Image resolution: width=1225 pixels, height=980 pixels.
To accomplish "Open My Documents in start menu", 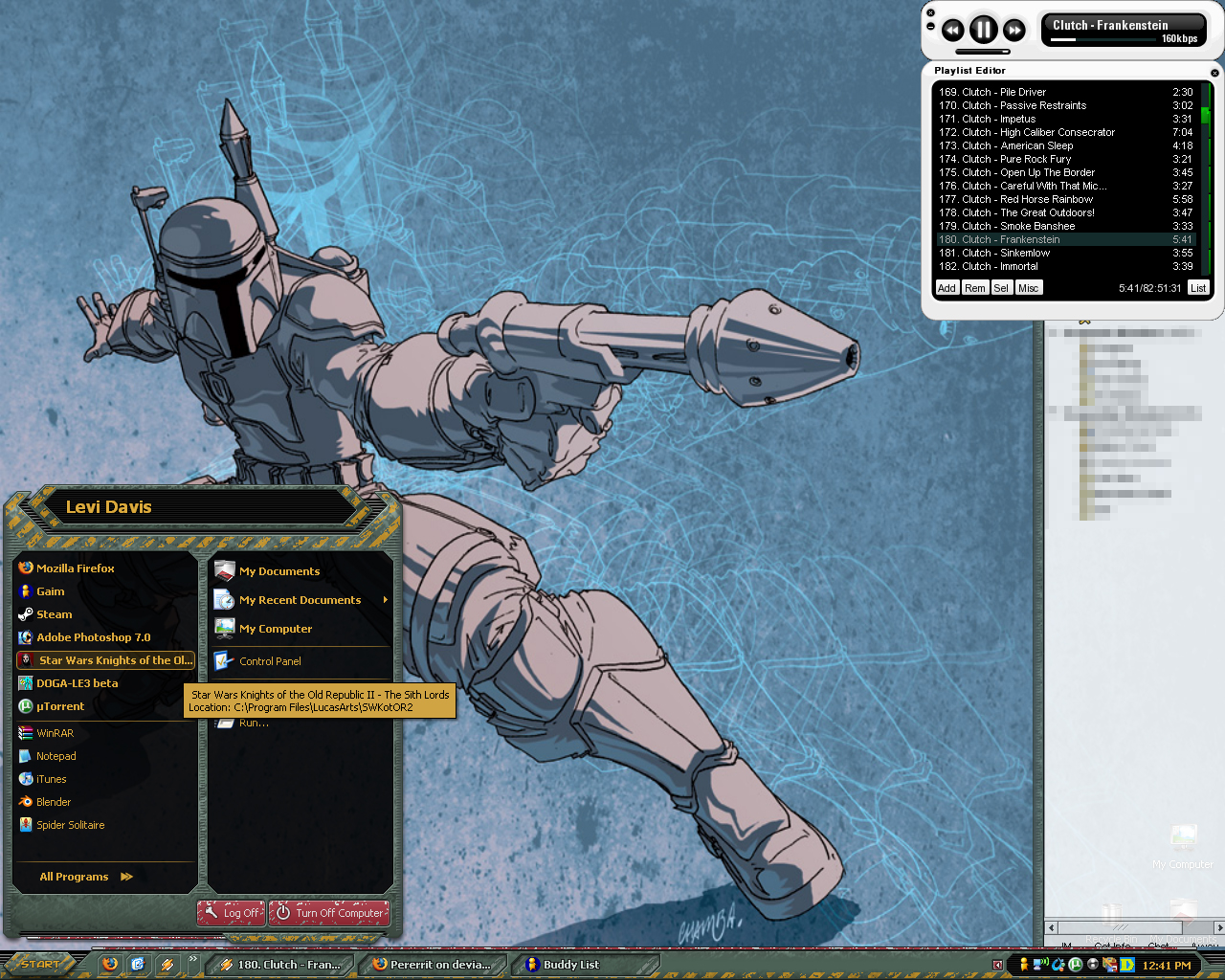I will pos(301,571).
